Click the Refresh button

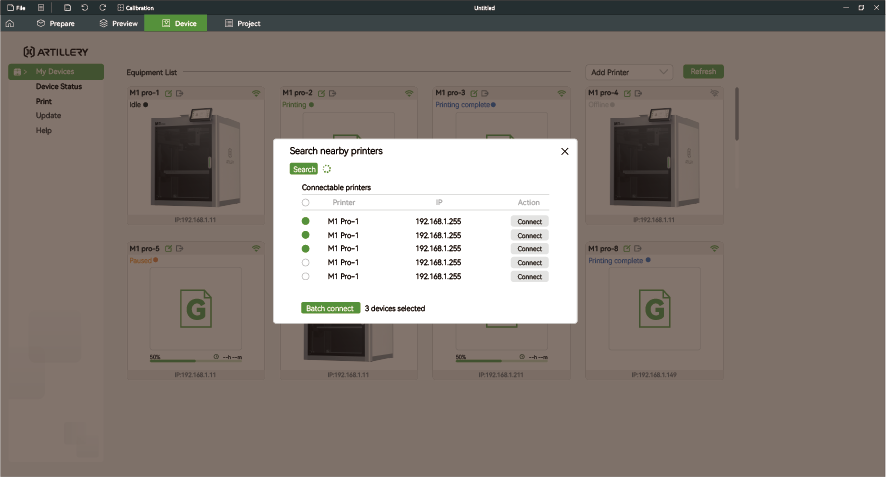703,72
